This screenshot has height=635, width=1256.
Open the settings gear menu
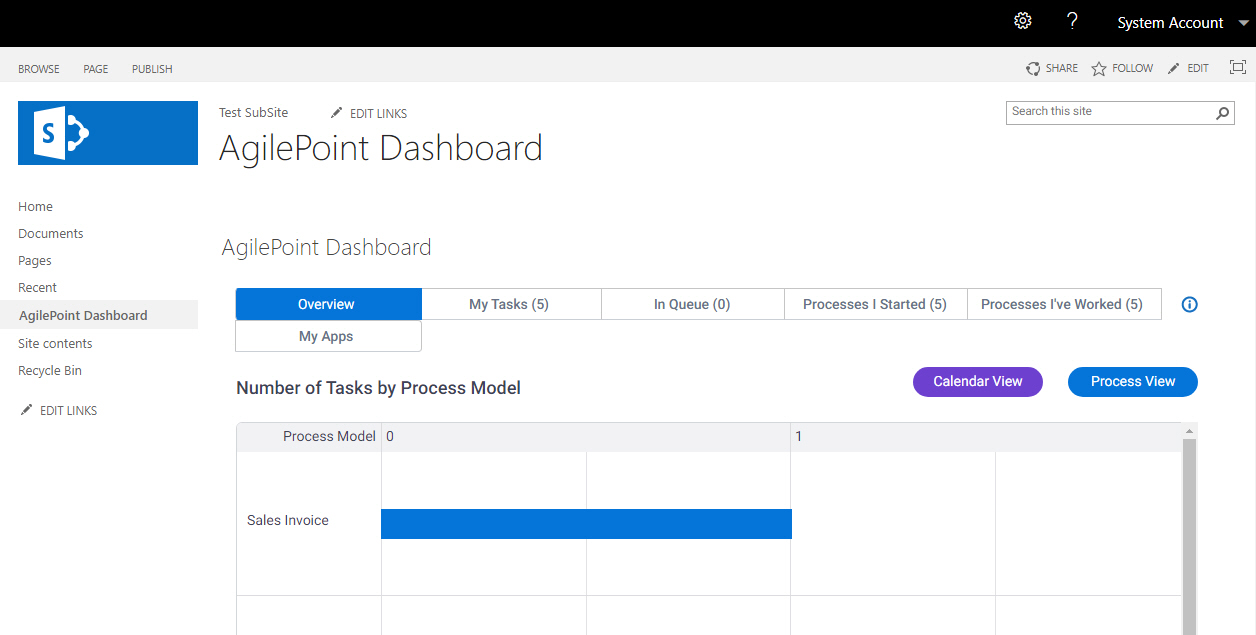(x=1022, y=21)
